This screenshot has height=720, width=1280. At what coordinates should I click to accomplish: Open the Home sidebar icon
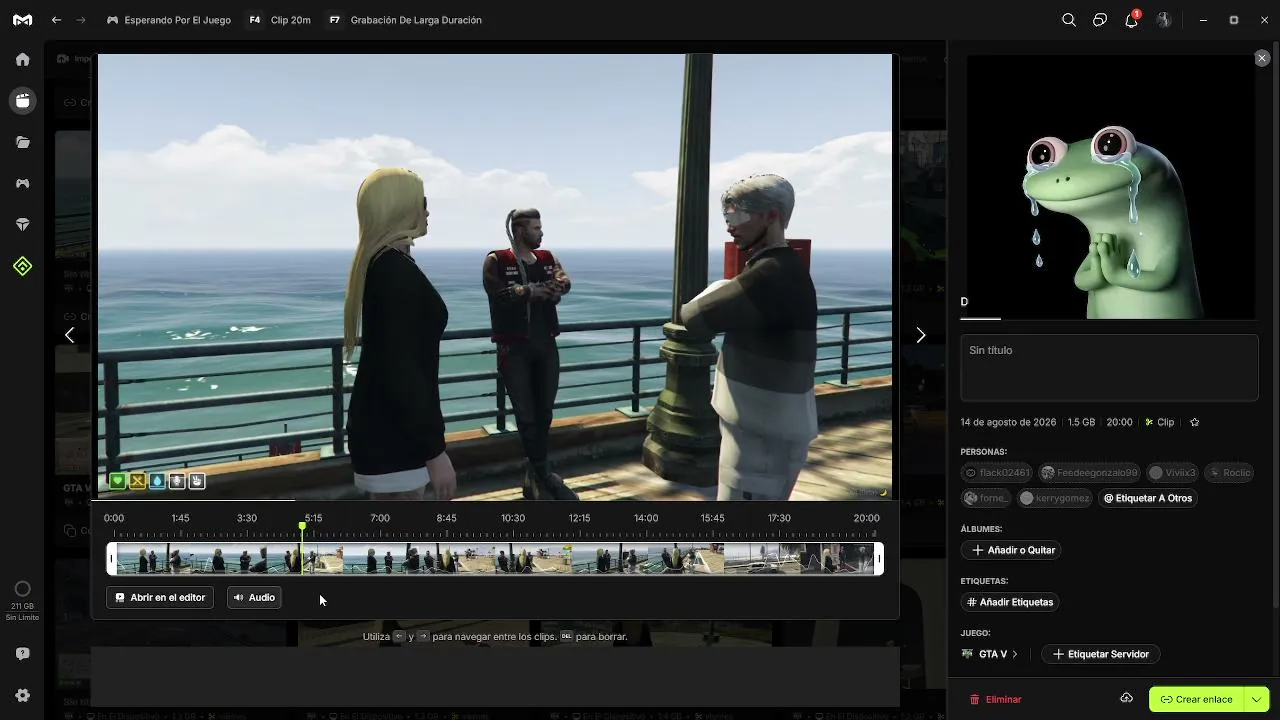coord(23,59)
